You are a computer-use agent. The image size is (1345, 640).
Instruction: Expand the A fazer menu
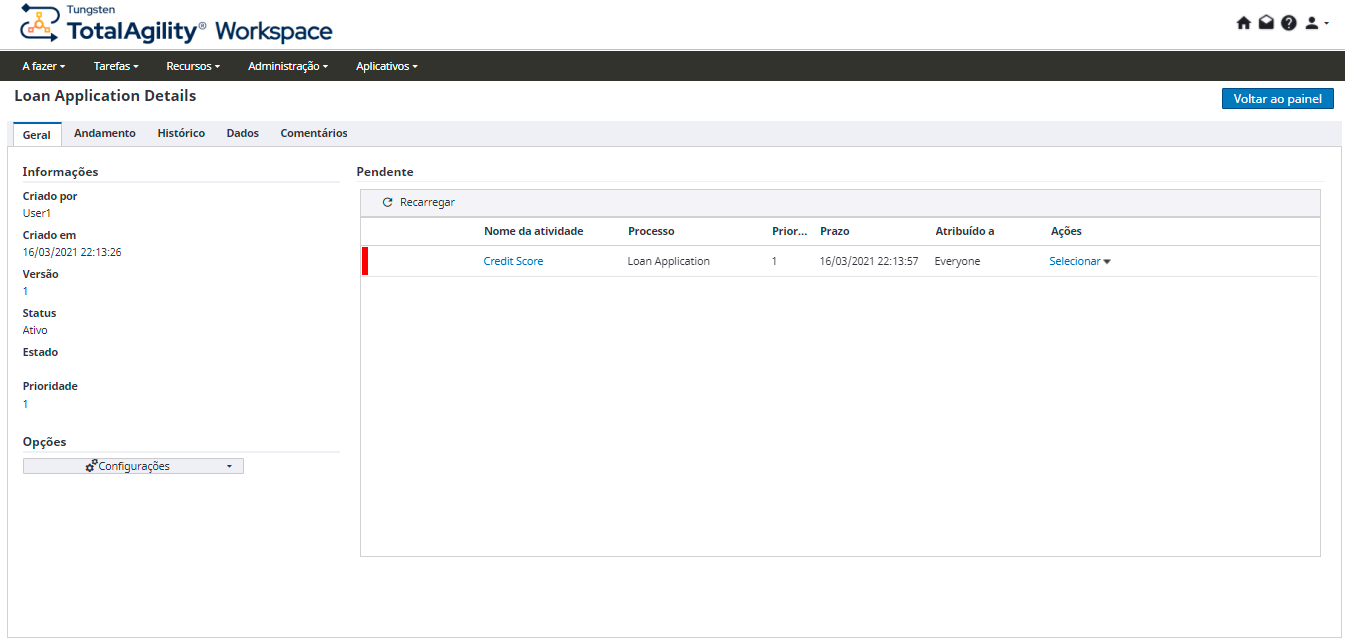coord(43,66)
